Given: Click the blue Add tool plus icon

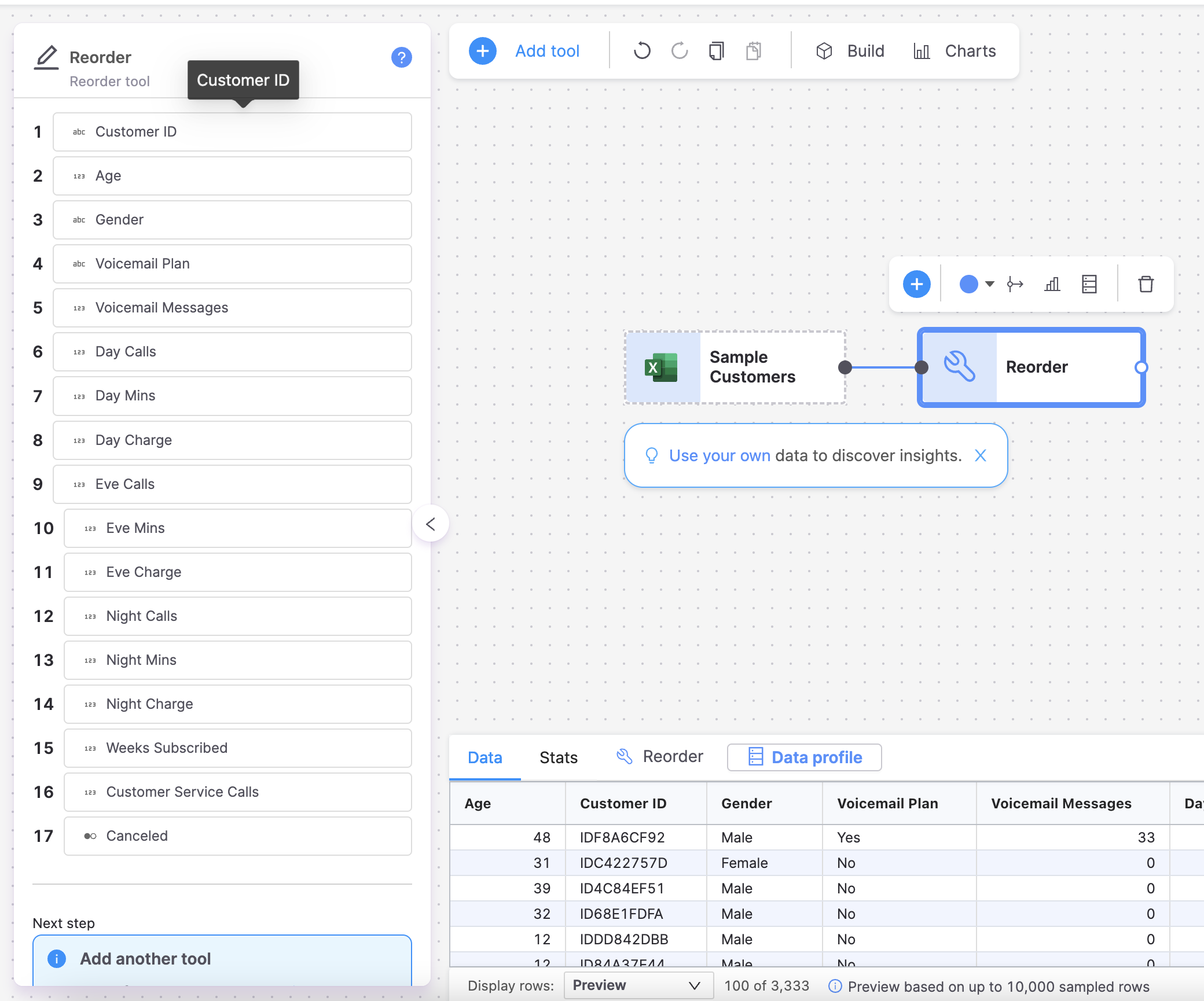Looking at the screenshot, I should point(482,51).
